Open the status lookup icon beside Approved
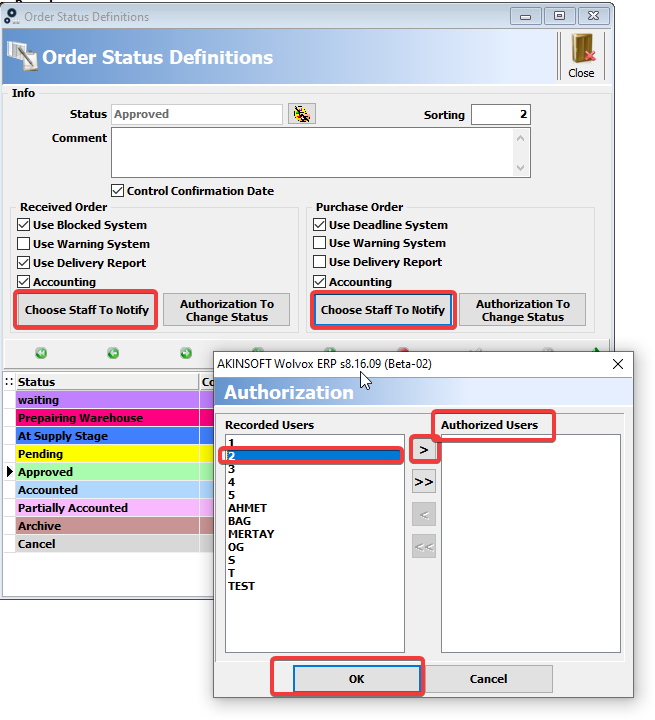 pos(302,113)
